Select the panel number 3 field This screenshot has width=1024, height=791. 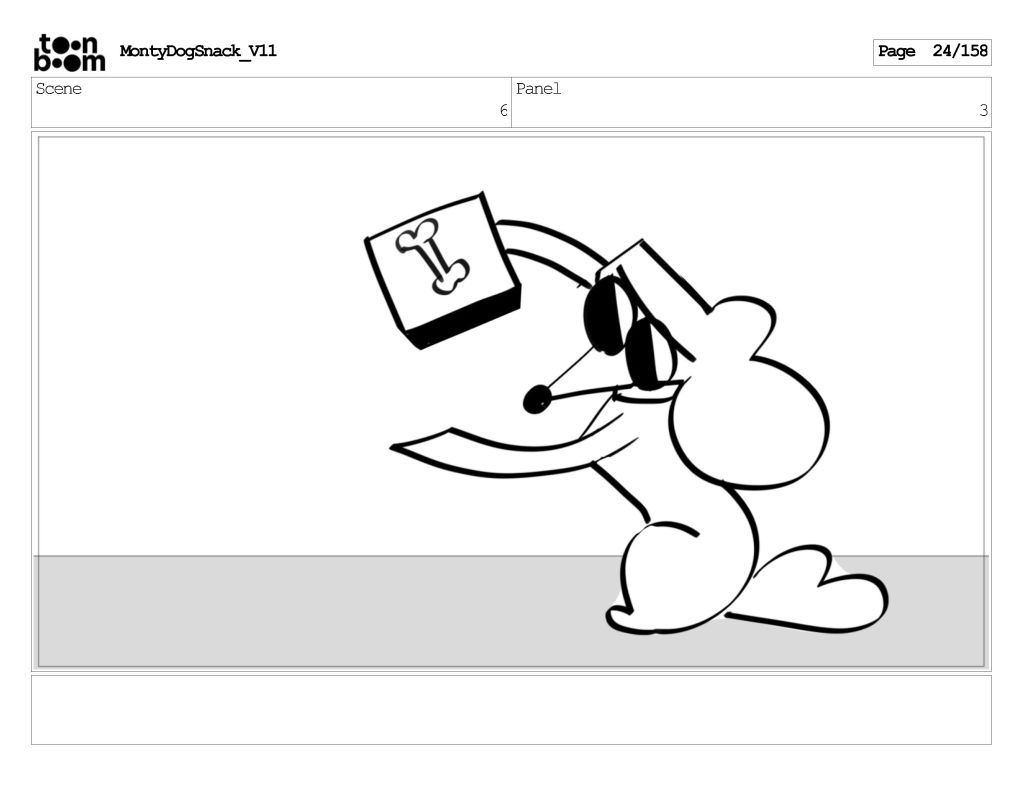(983, 111)
